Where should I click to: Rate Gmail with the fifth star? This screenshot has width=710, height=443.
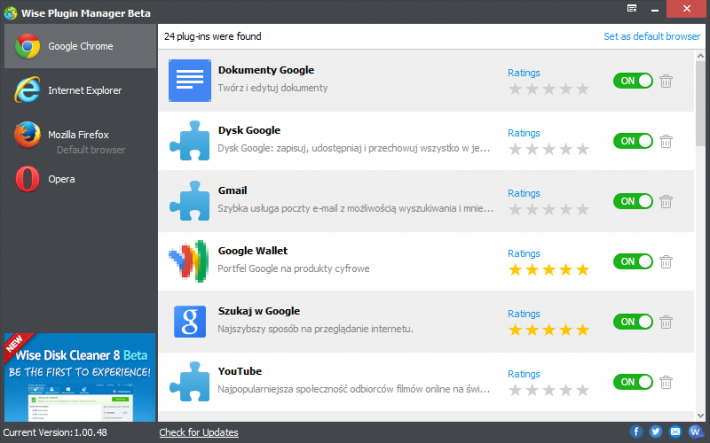point(583,209)
